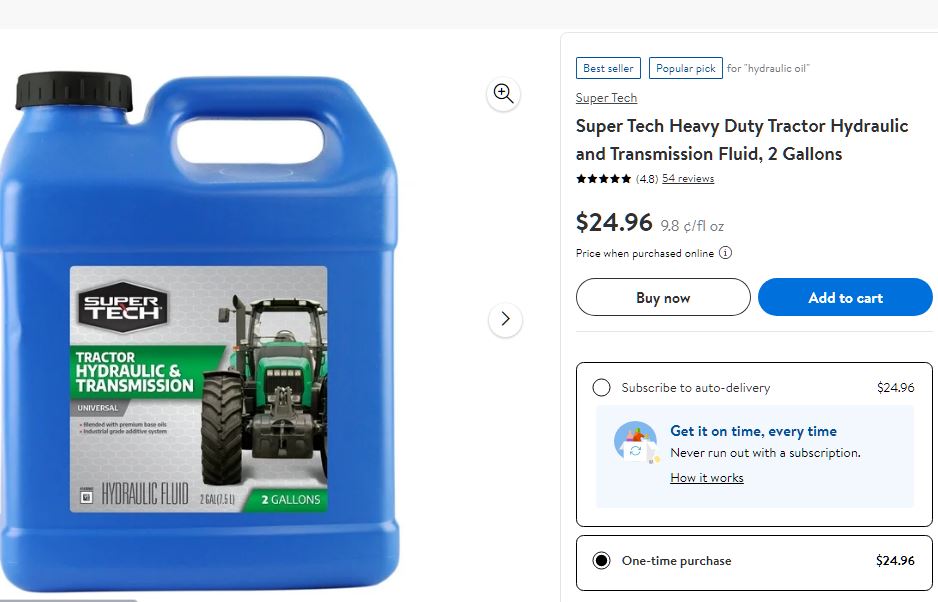This screenshot has height=602, width=938.
Task: Click the Best seller badge
Action: coord(608,68)
